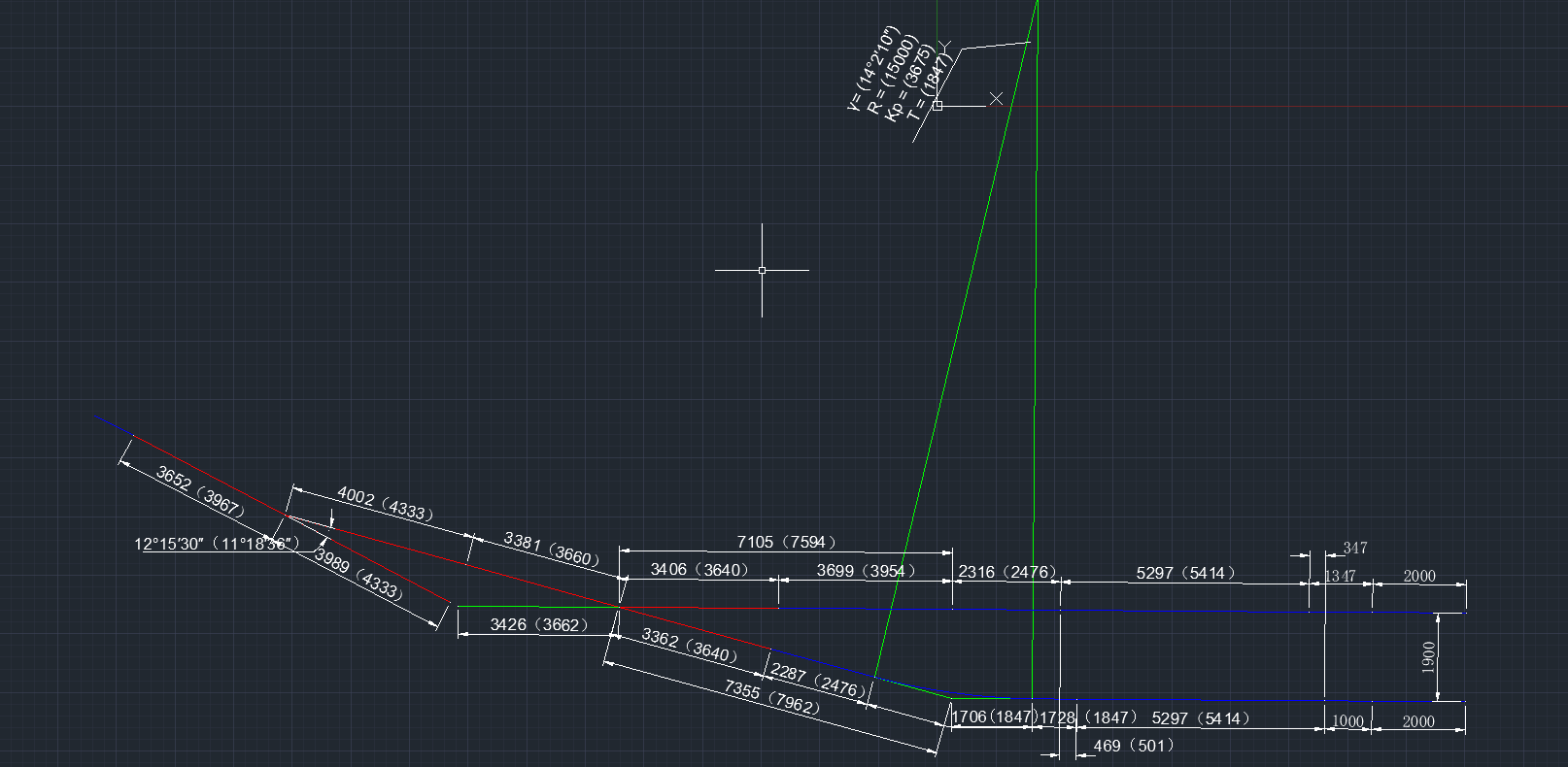Select the 2316 (2476) dimension text
Viewport: 1568px width, 767px height.
point(1006,572)
